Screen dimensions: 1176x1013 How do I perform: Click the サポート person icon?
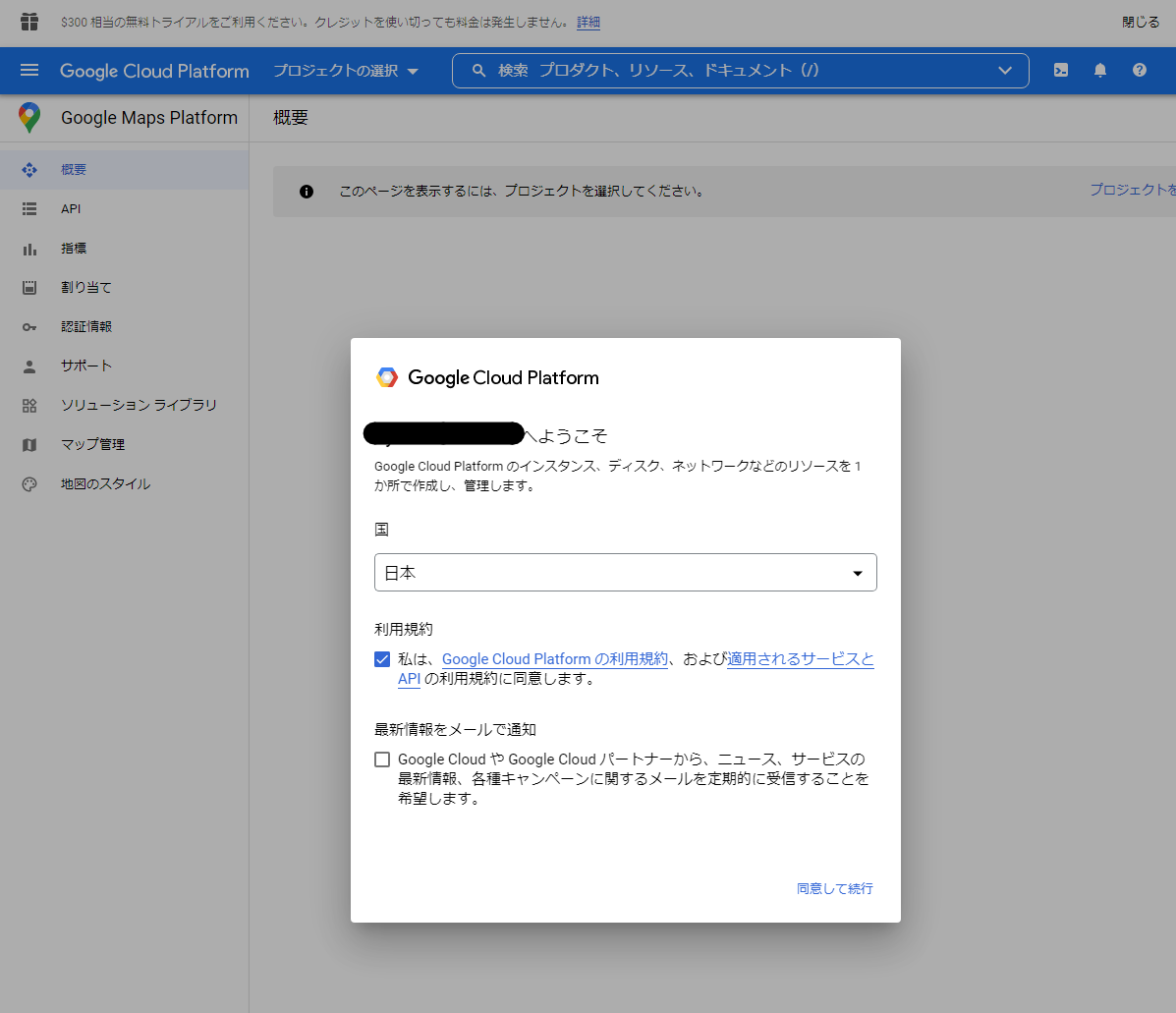coord(29,366)
